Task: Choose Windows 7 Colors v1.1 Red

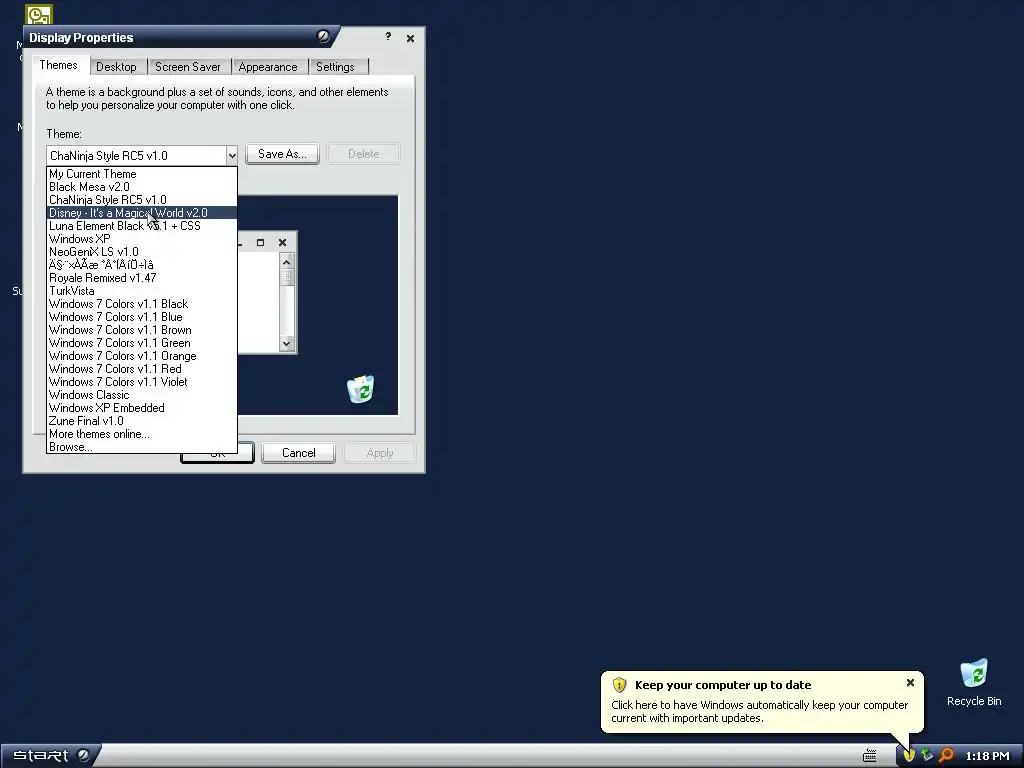Action: pos(142,369)
